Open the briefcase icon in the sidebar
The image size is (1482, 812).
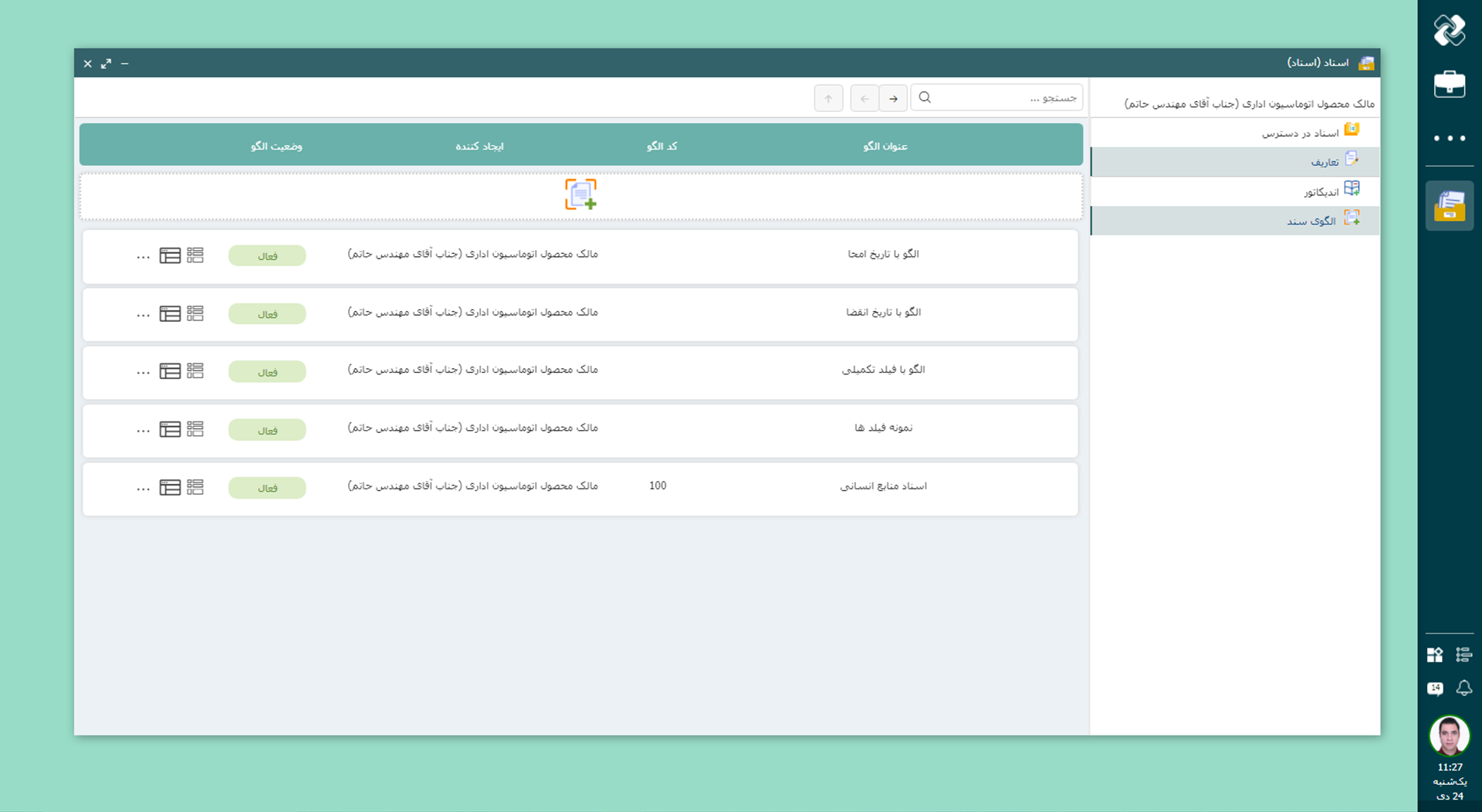(1449, 84)
